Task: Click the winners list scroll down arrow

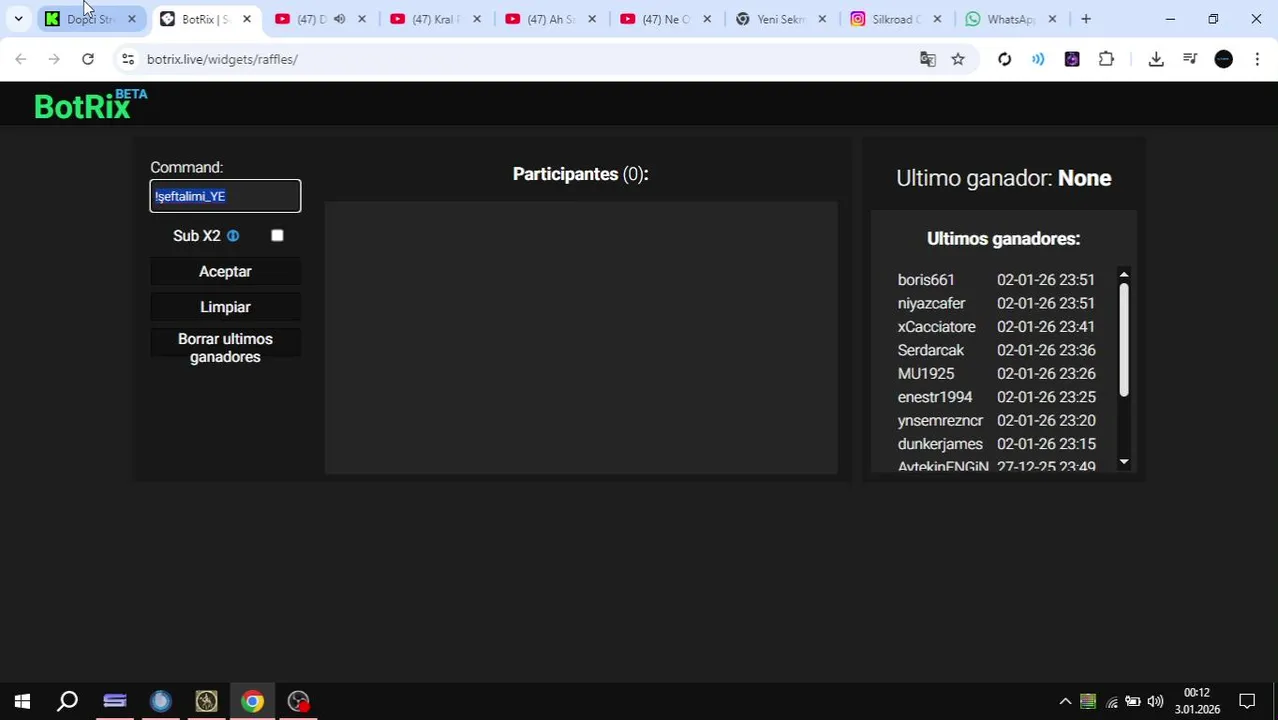Action: click(1124, 462)
